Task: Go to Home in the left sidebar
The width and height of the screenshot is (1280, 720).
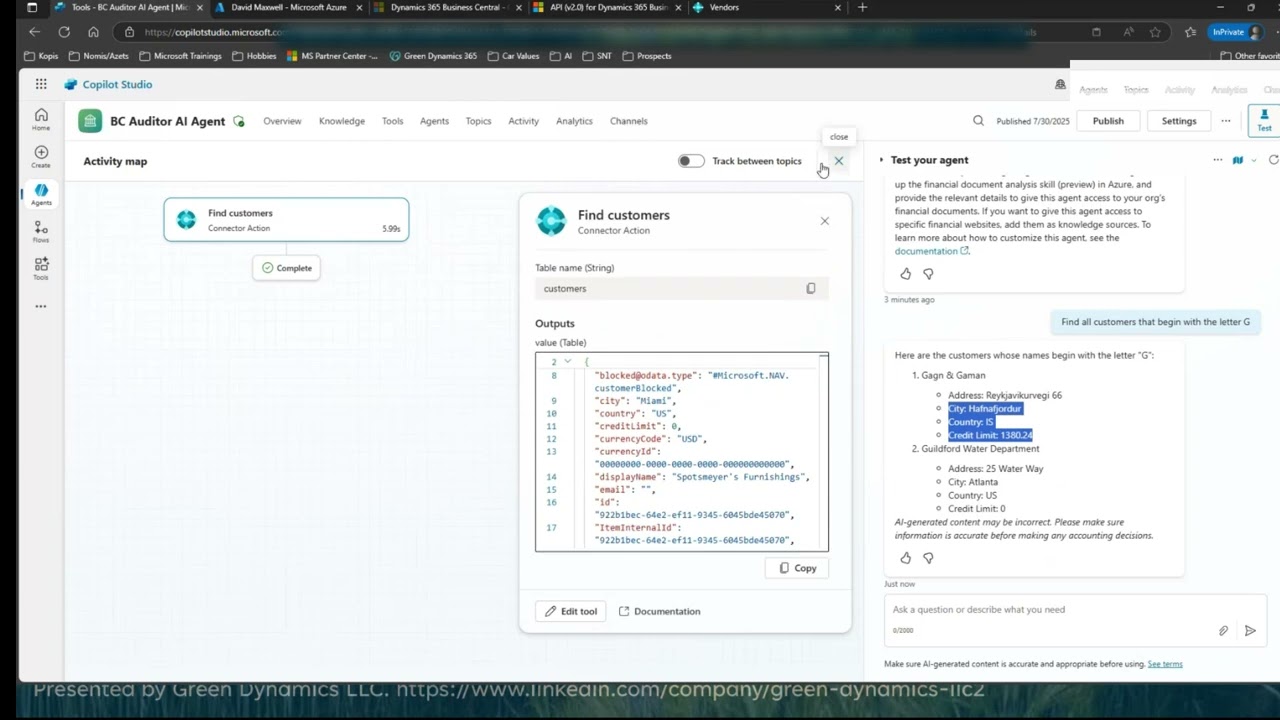Action: (x=41, y=119)
